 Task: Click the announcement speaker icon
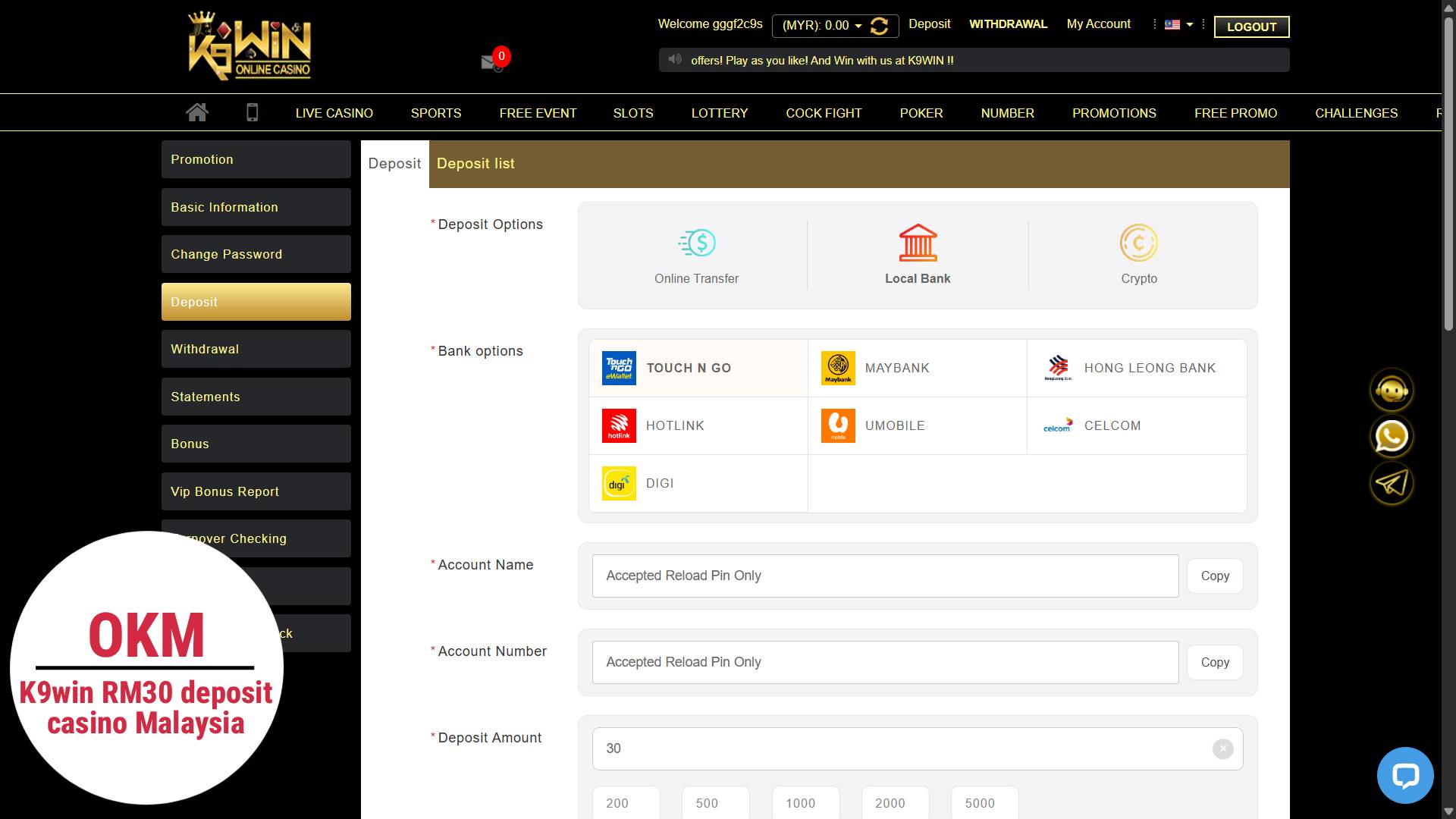[x=674, y=59]
